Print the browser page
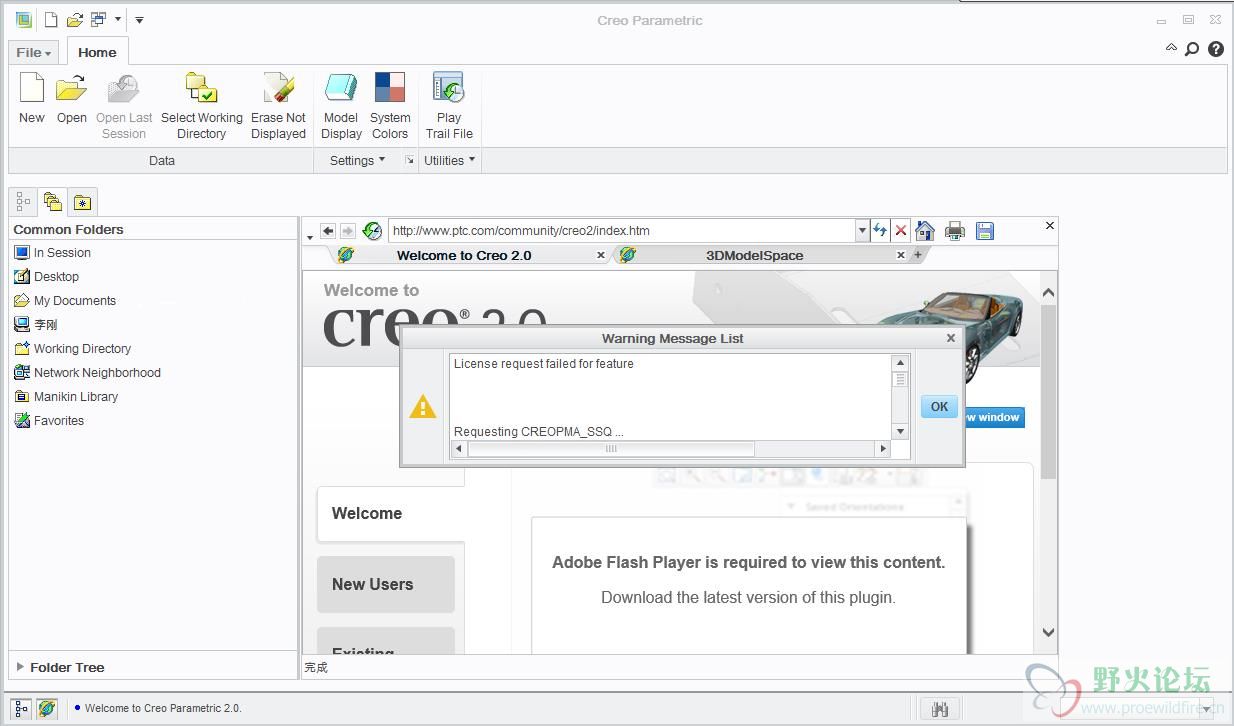 coord(955,231)
